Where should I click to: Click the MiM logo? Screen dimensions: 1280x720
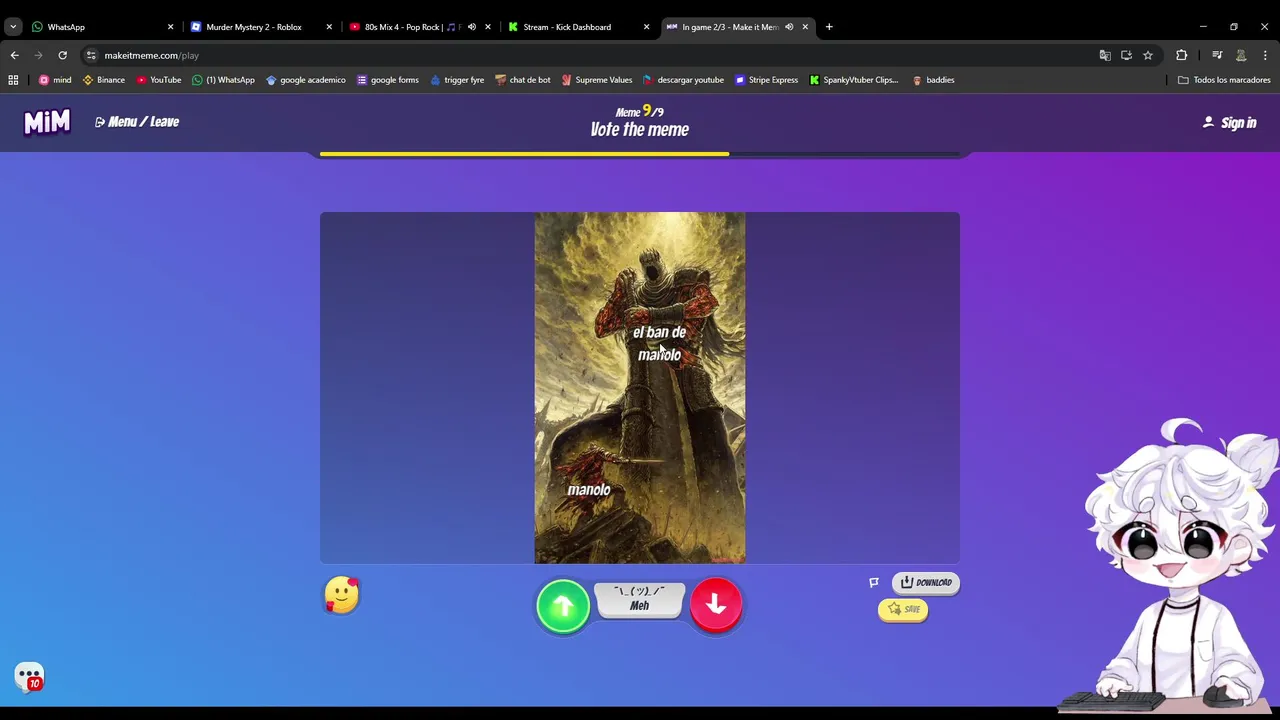47,122
